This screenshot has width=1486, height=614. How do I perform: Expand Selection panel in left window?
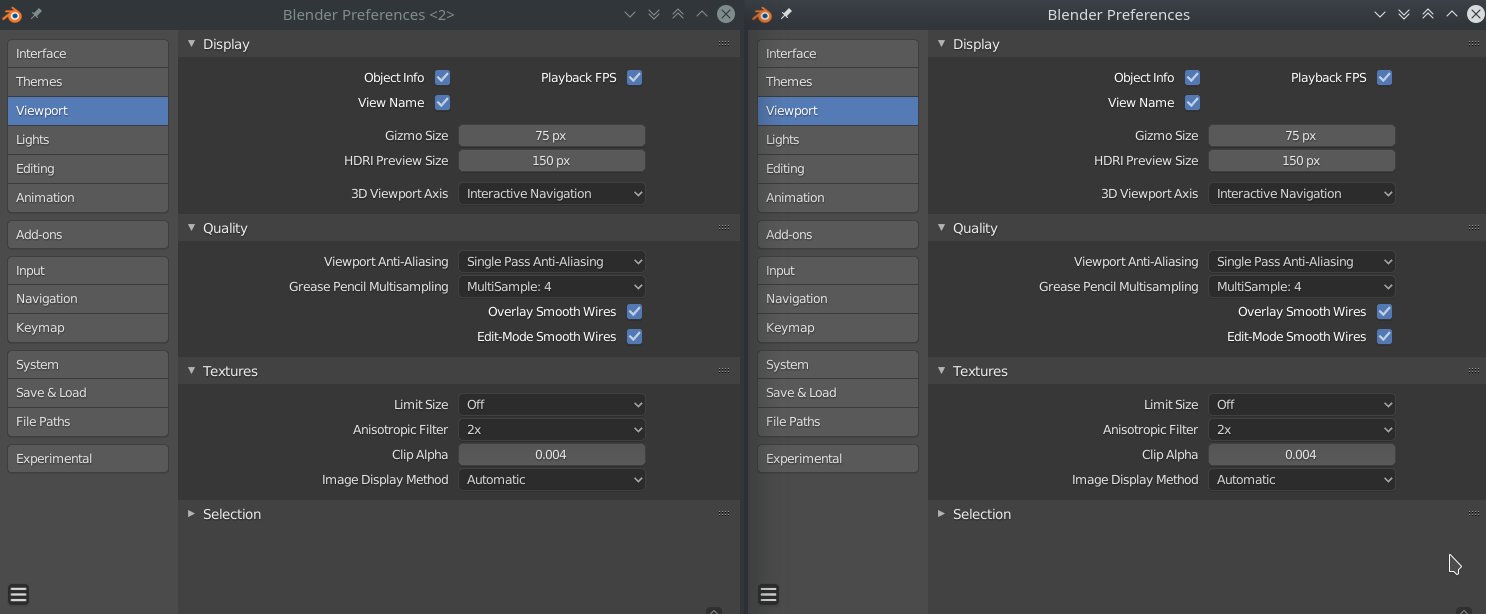pos(191,514)
